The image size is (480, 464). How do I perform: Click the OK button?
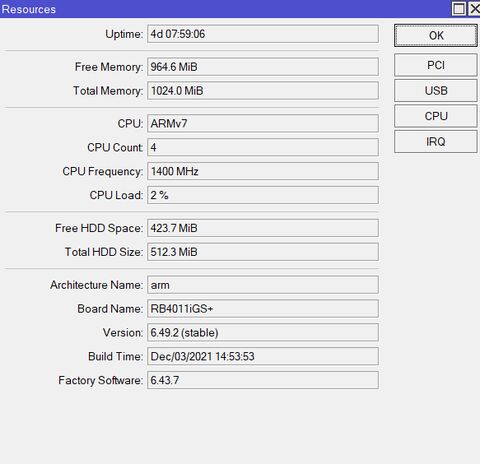click(x=436, y=35)
